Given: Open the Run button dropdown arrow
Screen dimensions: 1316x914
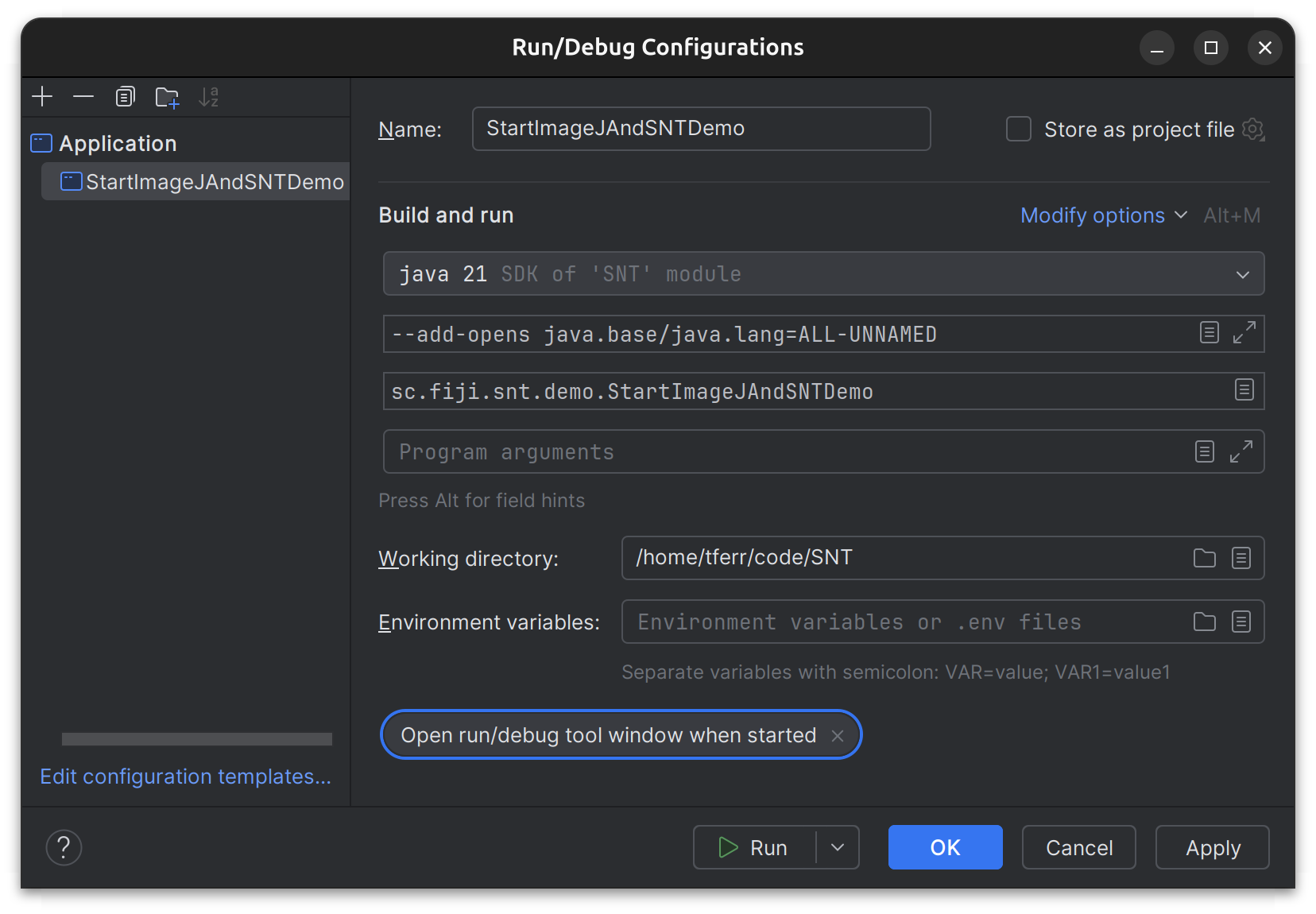Looking at the screenshot, I should click(838, 847).
